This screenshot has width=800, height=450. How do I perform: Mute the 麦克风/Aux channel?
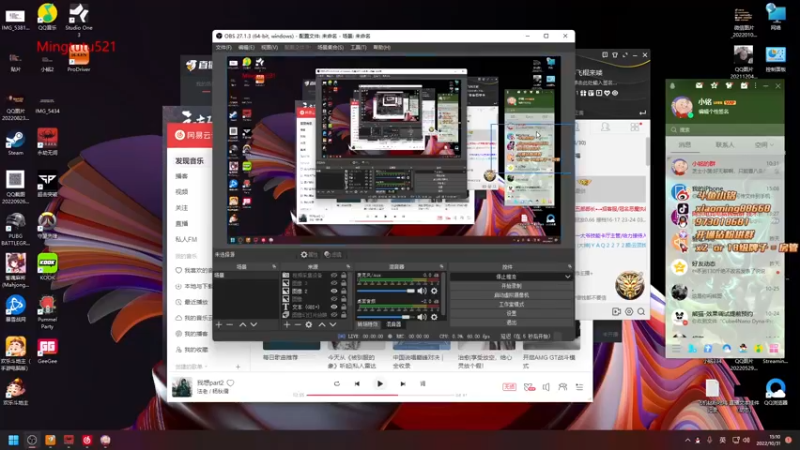(x=422, y=291)
